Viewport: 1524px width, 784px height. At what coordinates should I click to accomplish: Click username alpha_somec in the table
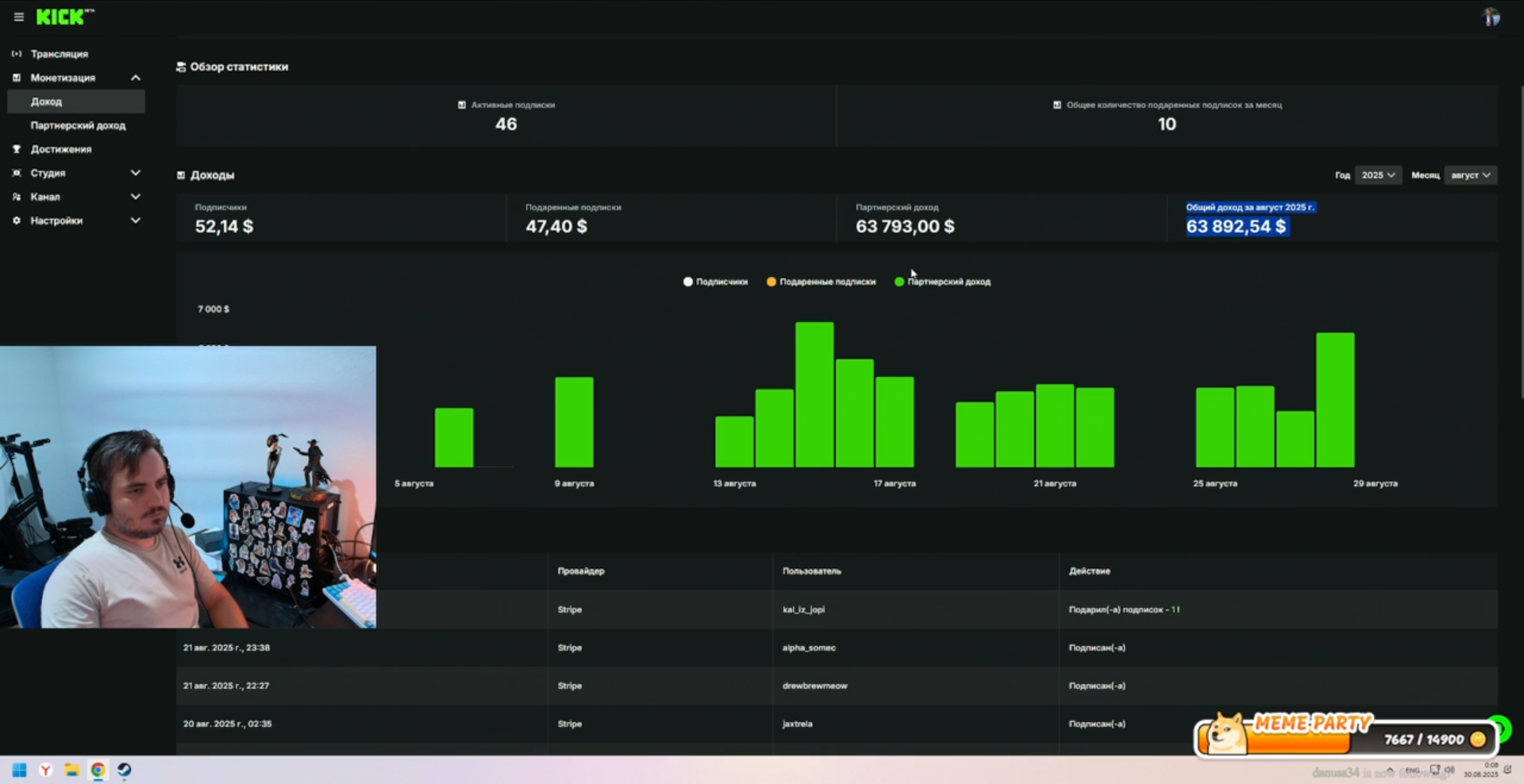[x=809, y=648]
